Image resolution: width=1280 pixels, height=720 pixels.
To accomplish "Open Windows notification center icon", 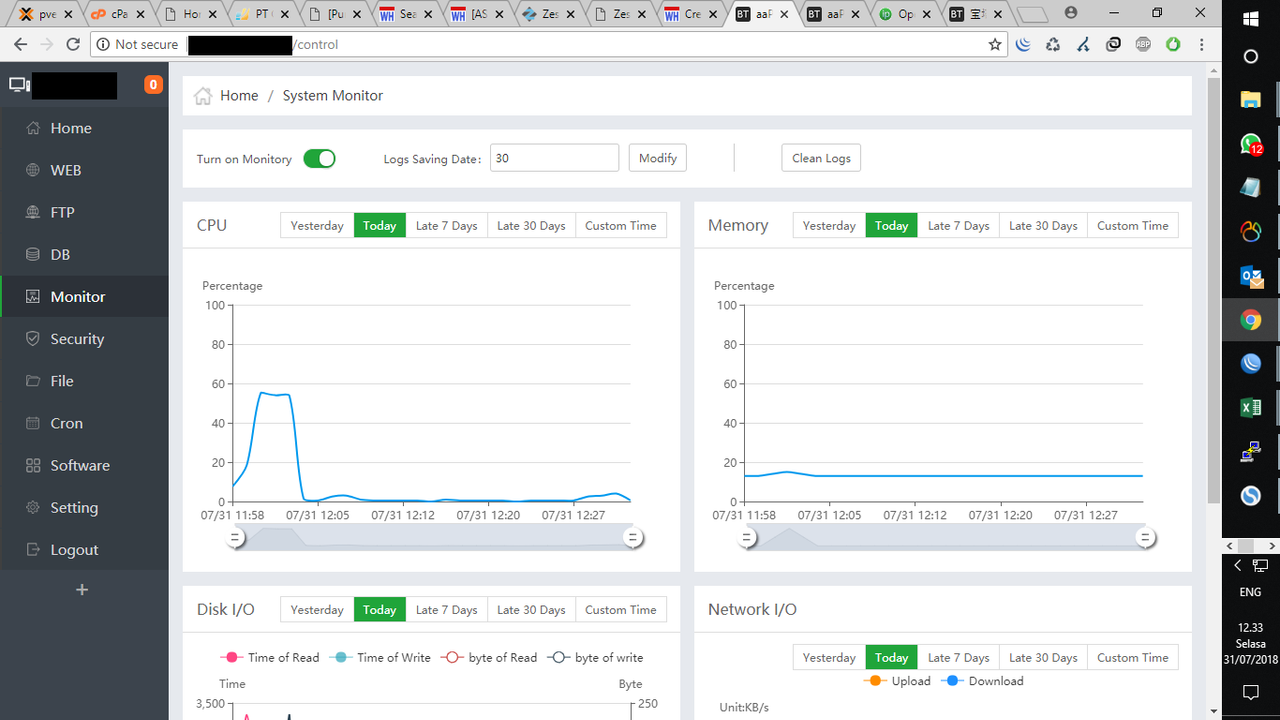I will point(1250,692).
